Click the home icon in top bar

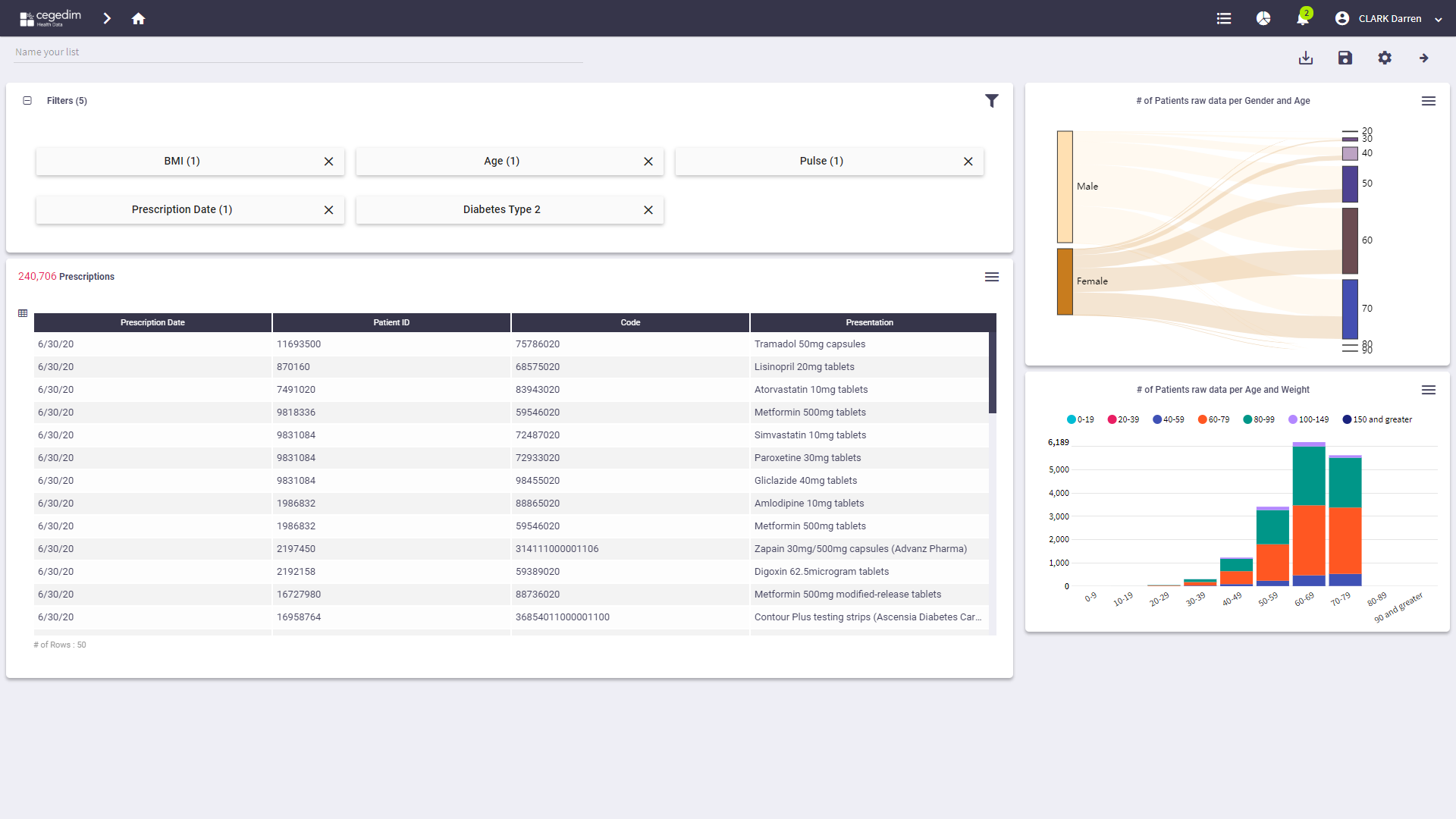pyautogui.click(x=138, y=18)
